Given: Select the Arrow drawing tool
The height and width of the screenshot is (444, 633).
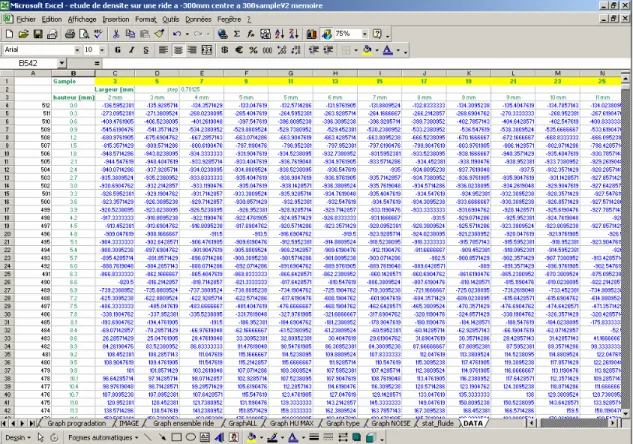Looking at the screenshot, I should tap(162, 438).
